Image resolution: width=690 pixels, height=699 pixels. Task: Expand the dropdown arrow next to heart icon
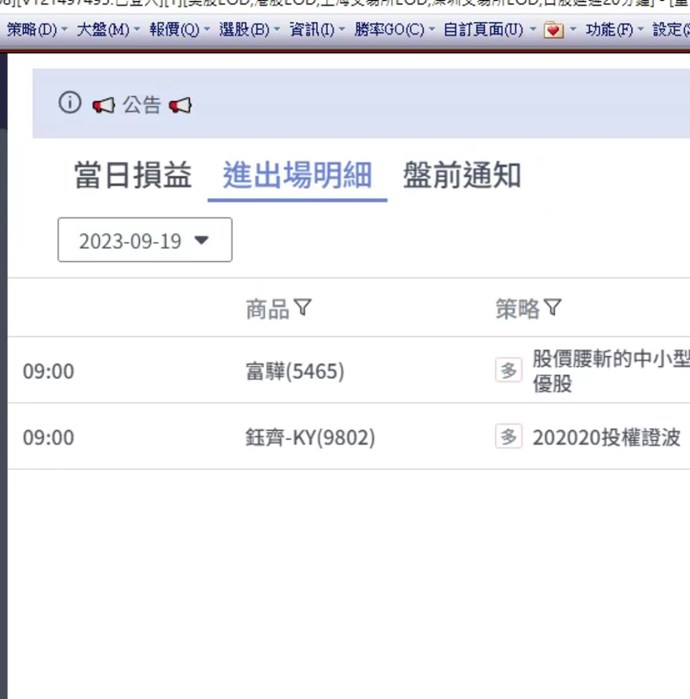point(573,30)
